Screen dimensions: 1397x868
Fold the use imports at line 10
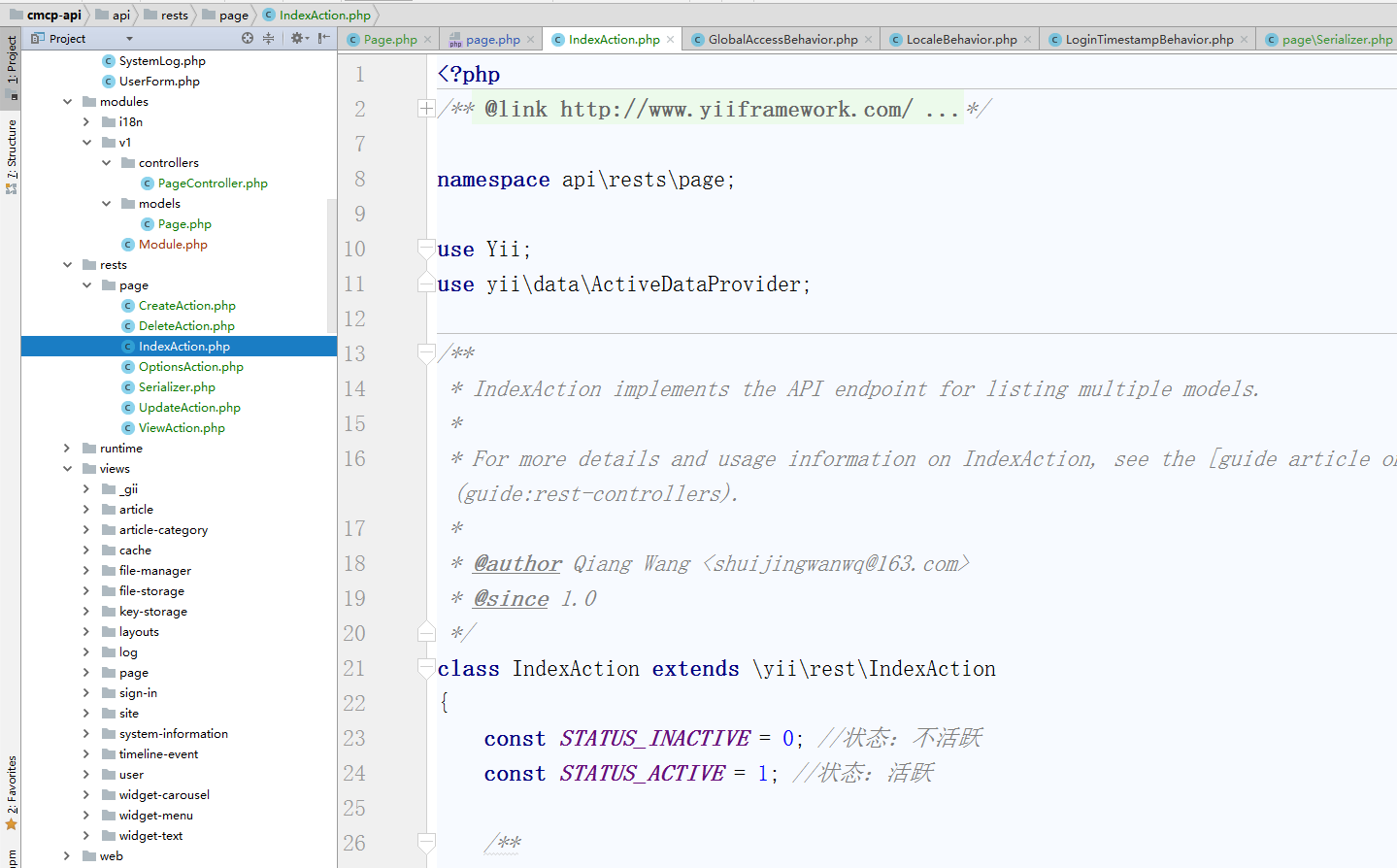[426, 249]
